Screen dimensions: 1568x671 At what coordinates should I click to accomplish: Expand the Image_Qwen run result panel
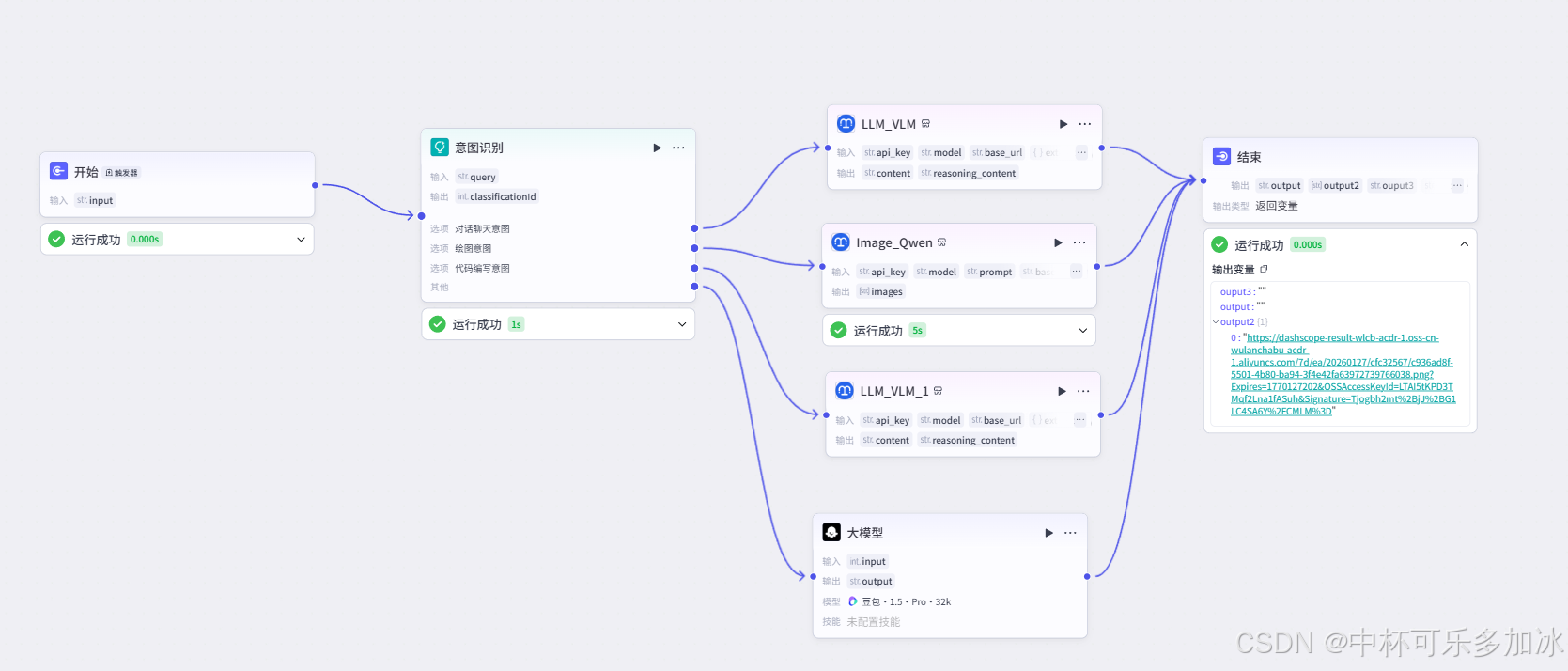tap(1082, 331)
